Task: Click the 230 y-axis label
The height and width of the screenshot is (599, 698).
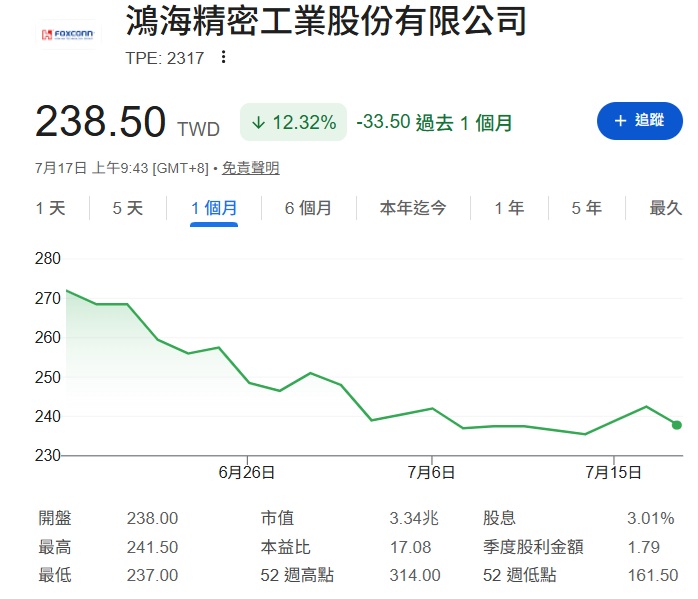Action: click(48, 455)
